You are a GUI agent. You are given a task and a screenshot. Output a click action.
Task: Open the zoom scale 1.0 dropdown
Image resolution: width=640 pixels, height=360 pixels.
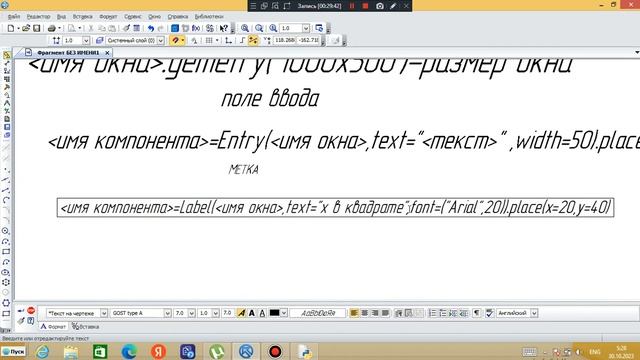point(306,28)
